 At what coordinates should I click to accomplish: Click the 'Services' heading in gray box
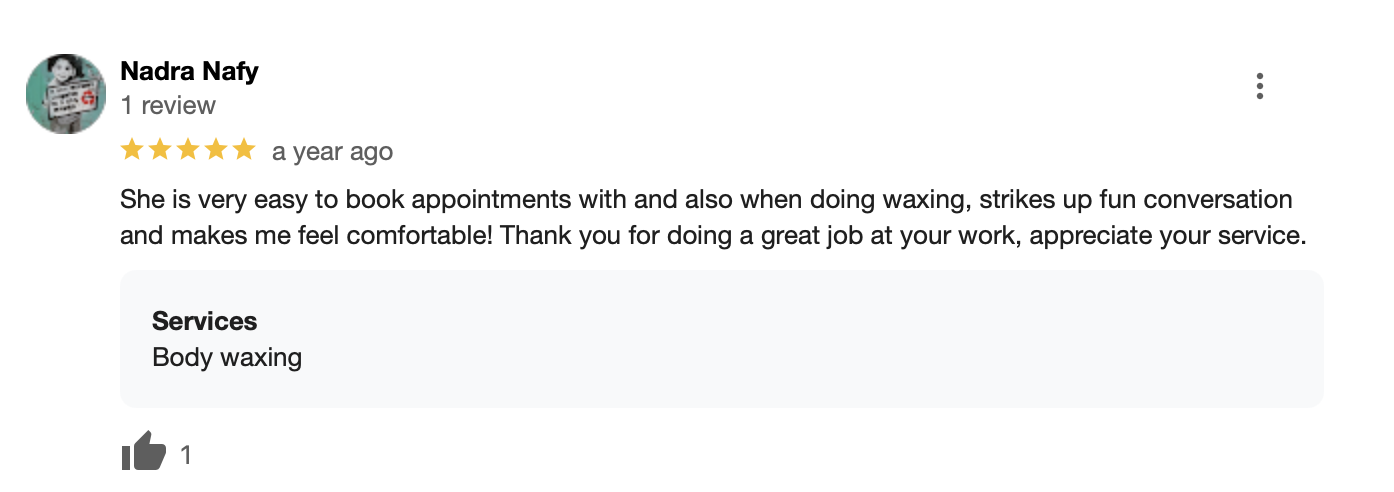pyautogui.click(x=204, y=321)
